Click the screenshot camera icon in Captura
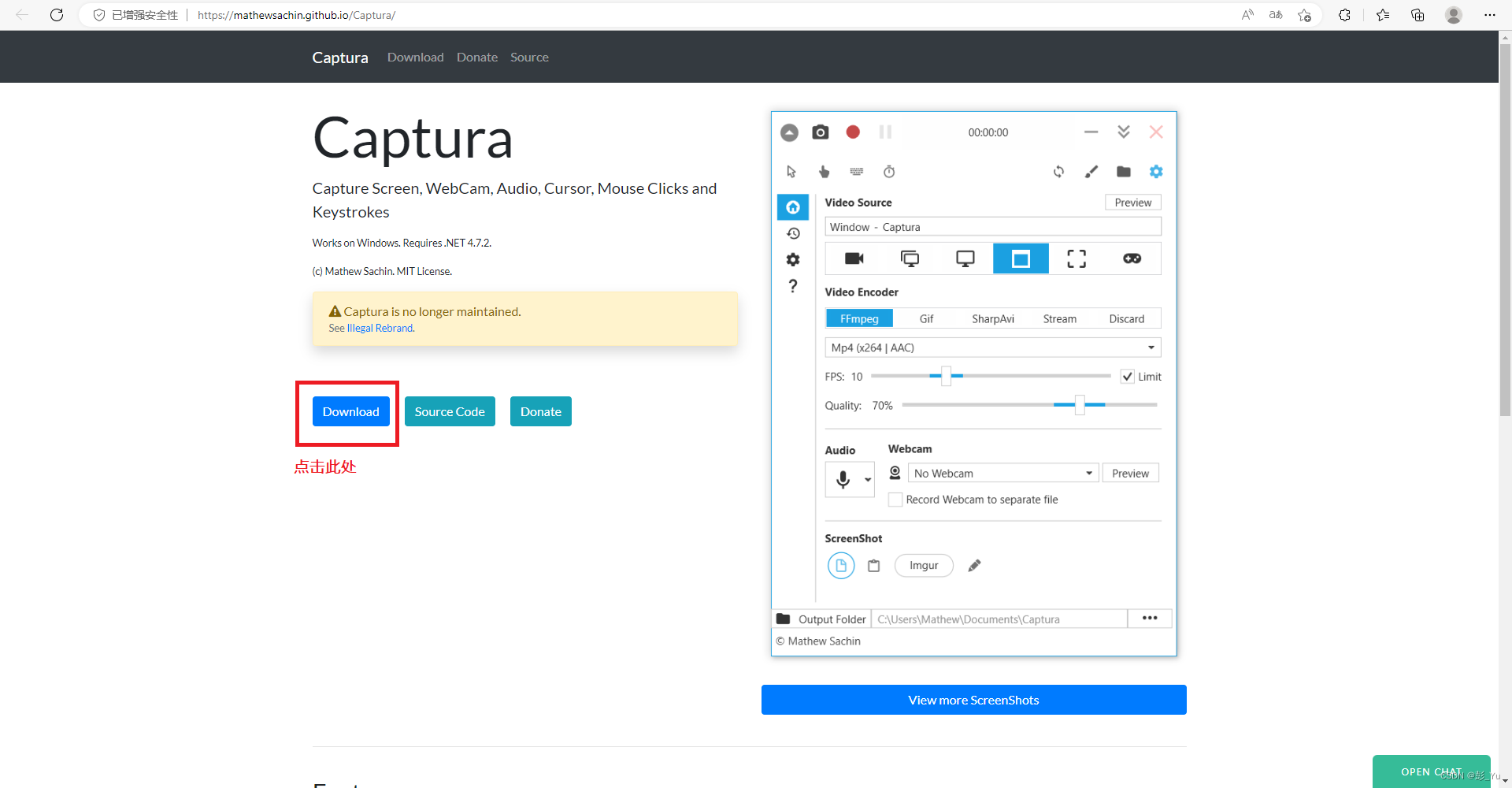The height and width of the screenshot is (788, 1512). coord(821,132)
